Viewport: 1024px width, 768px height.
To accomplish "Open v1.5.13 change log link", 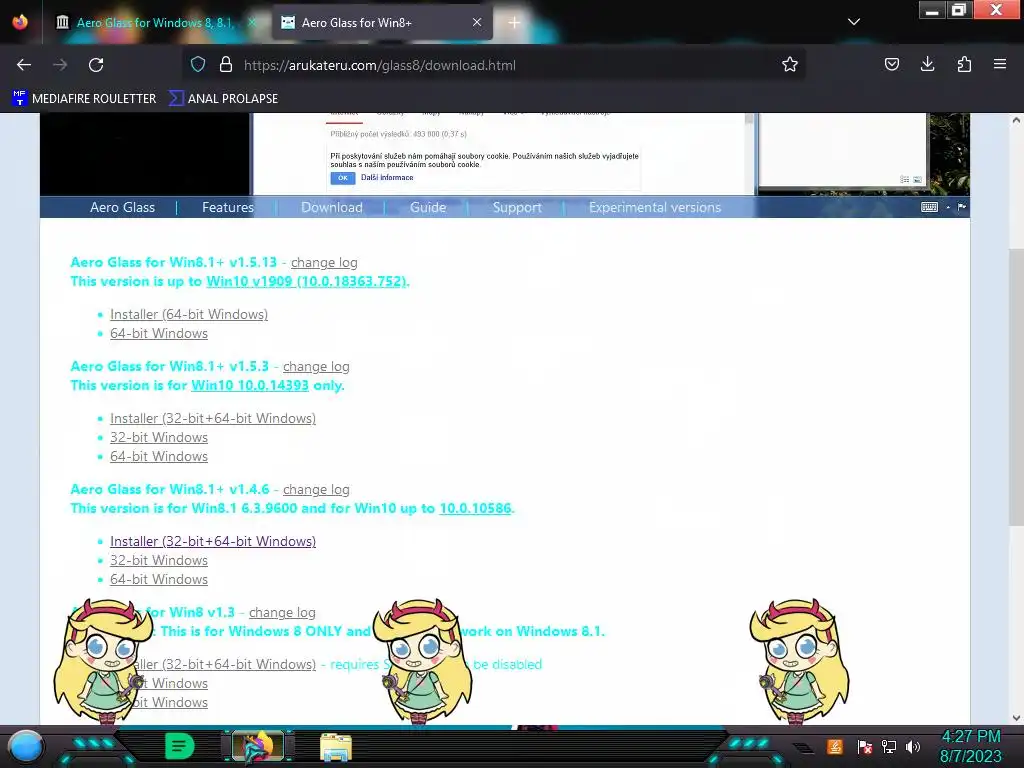I will [324, 263].
